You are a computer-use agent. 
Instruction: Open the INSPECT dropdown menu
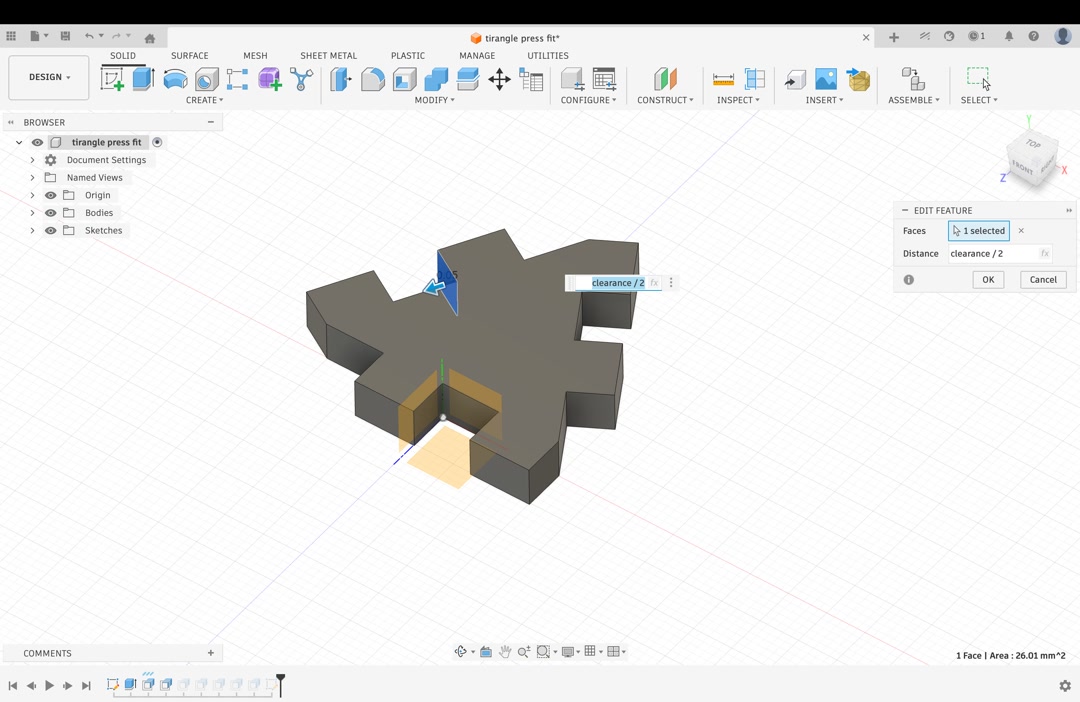point(738,100)
